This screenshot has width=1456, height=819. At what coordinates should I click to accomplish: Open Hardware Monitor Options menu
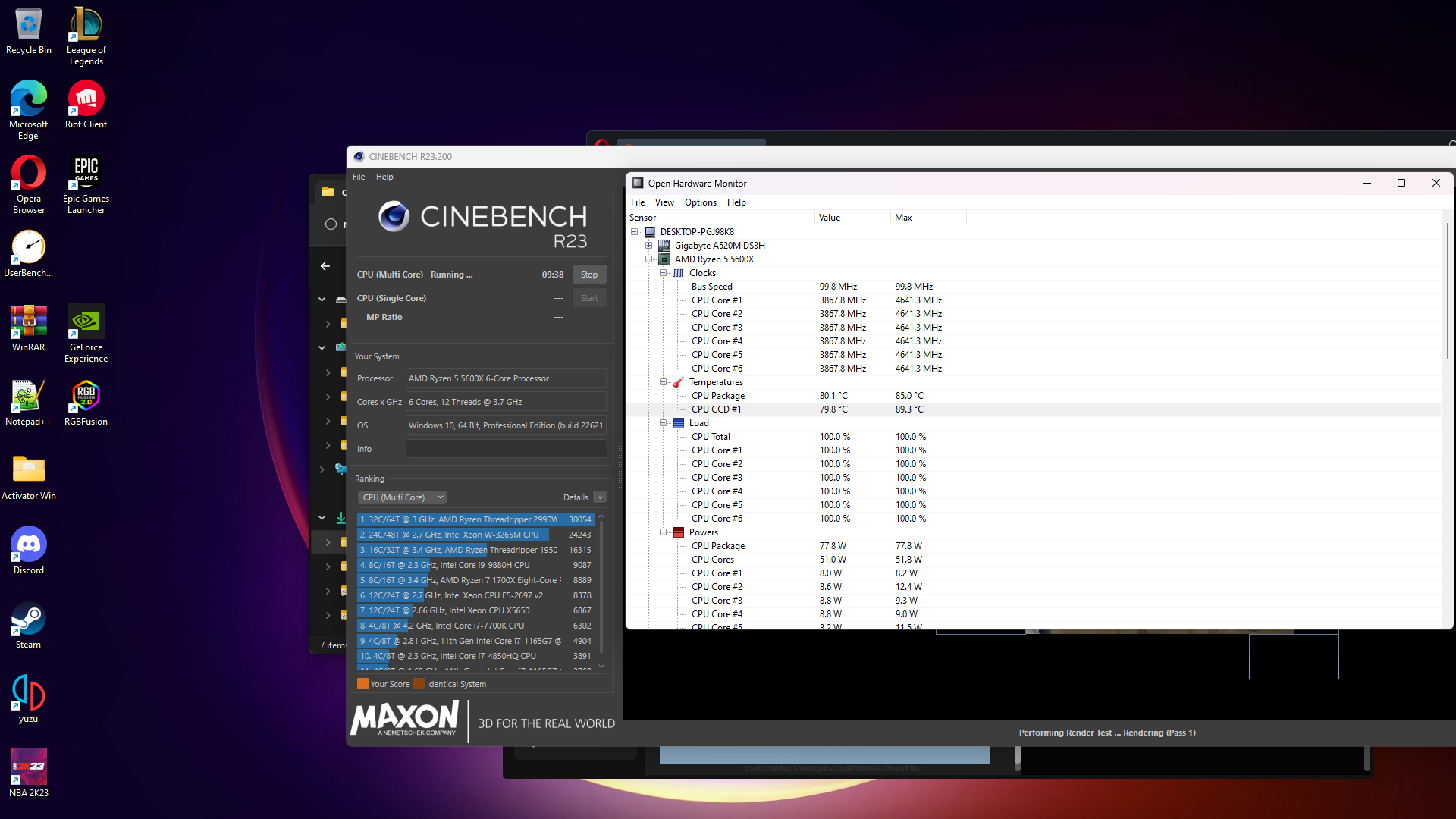tap(700, 202)
